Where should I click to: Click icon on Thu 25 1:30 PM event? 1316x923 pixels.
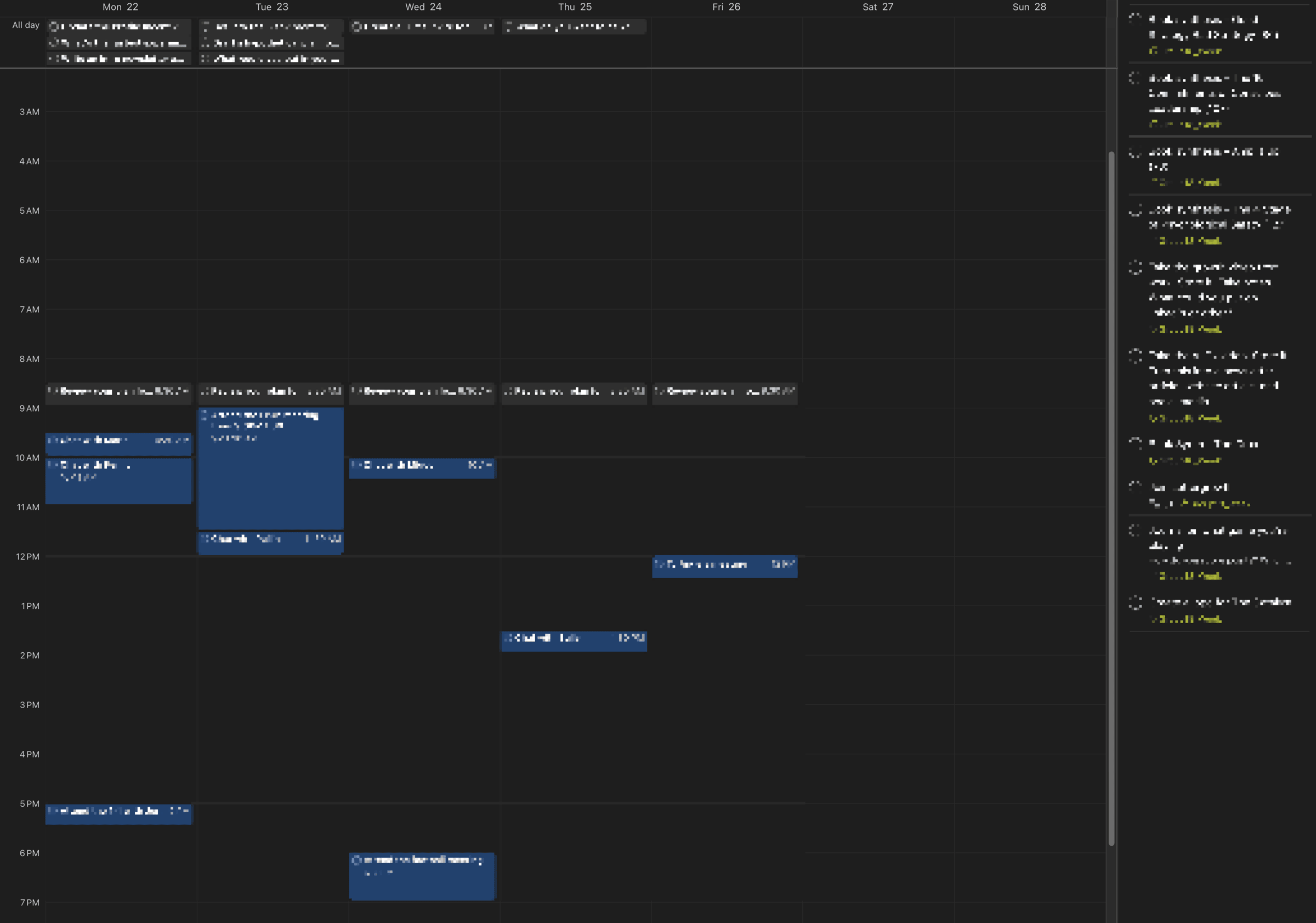pos(508,638)
